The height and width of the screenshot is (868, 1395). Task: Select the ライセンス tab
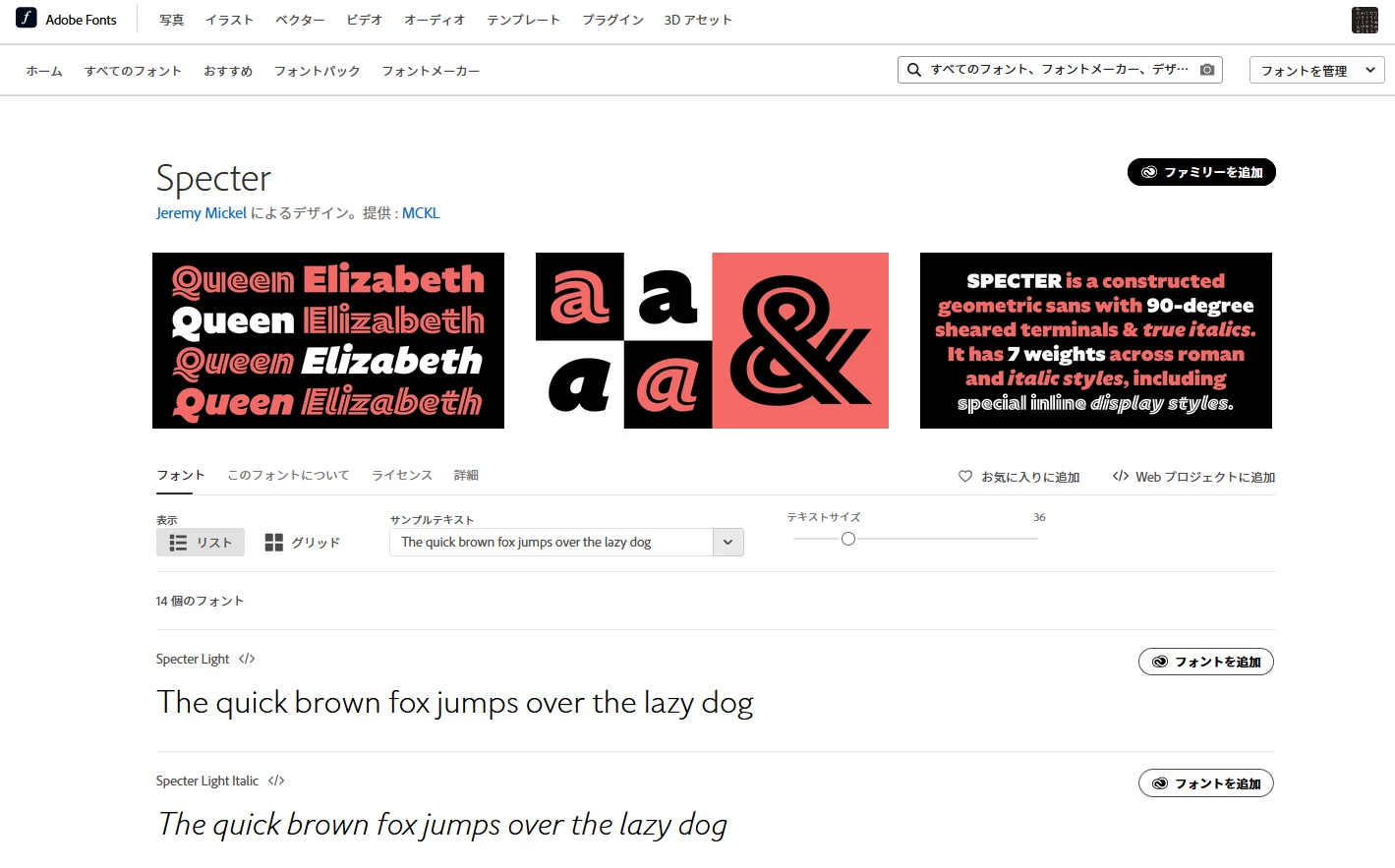[402, 475]
